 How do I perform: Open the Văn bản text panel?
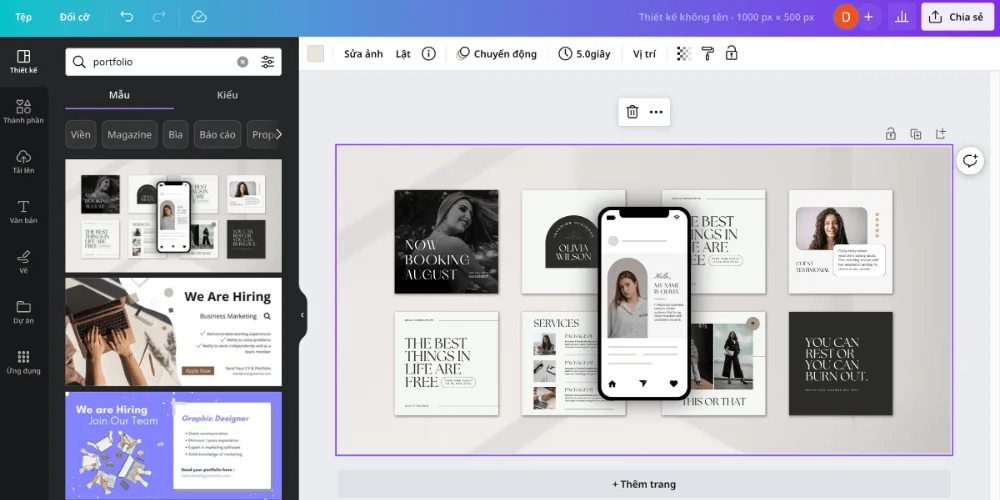point(24,212)
